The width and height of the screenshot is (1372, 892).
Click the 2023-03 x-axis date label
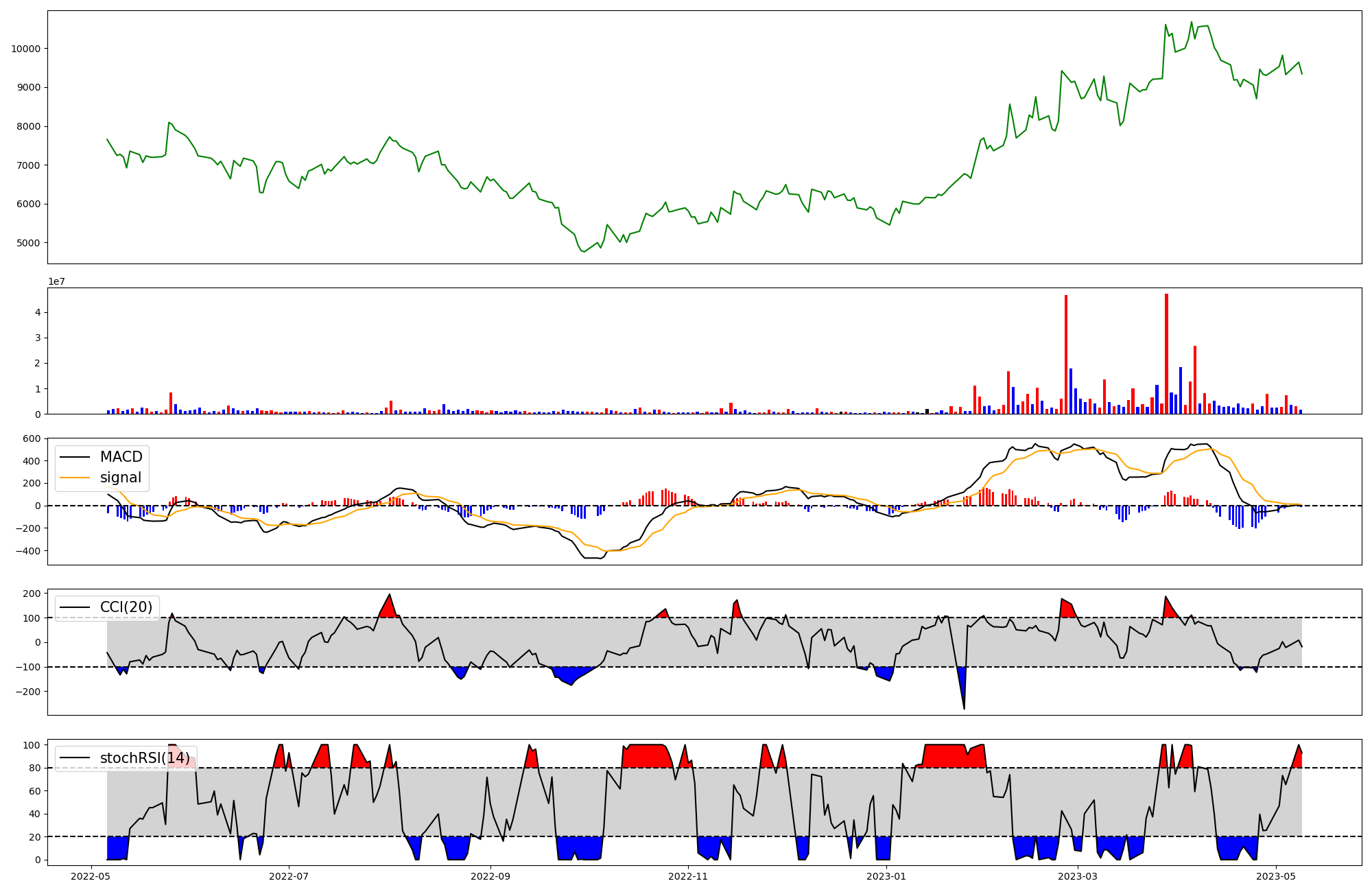[x=1078, y=876]
